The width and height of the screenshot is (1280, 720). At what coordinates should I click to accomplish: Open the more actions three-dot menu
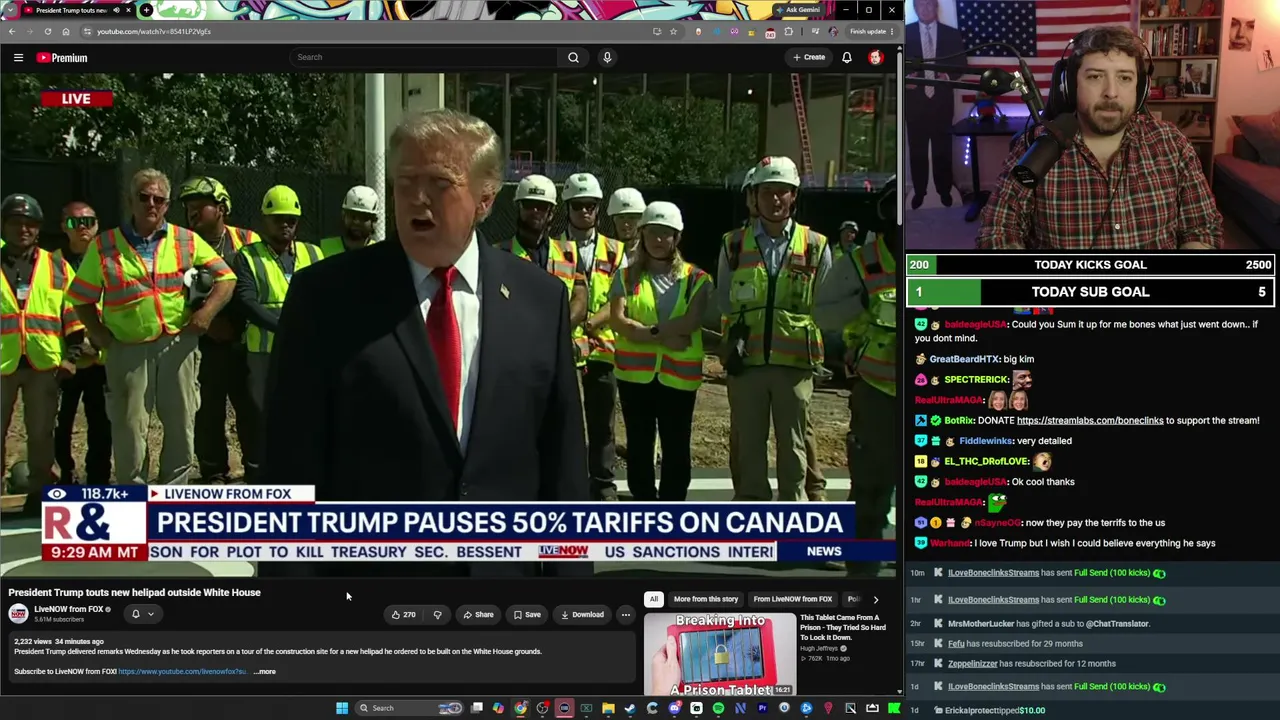[626, 615]
